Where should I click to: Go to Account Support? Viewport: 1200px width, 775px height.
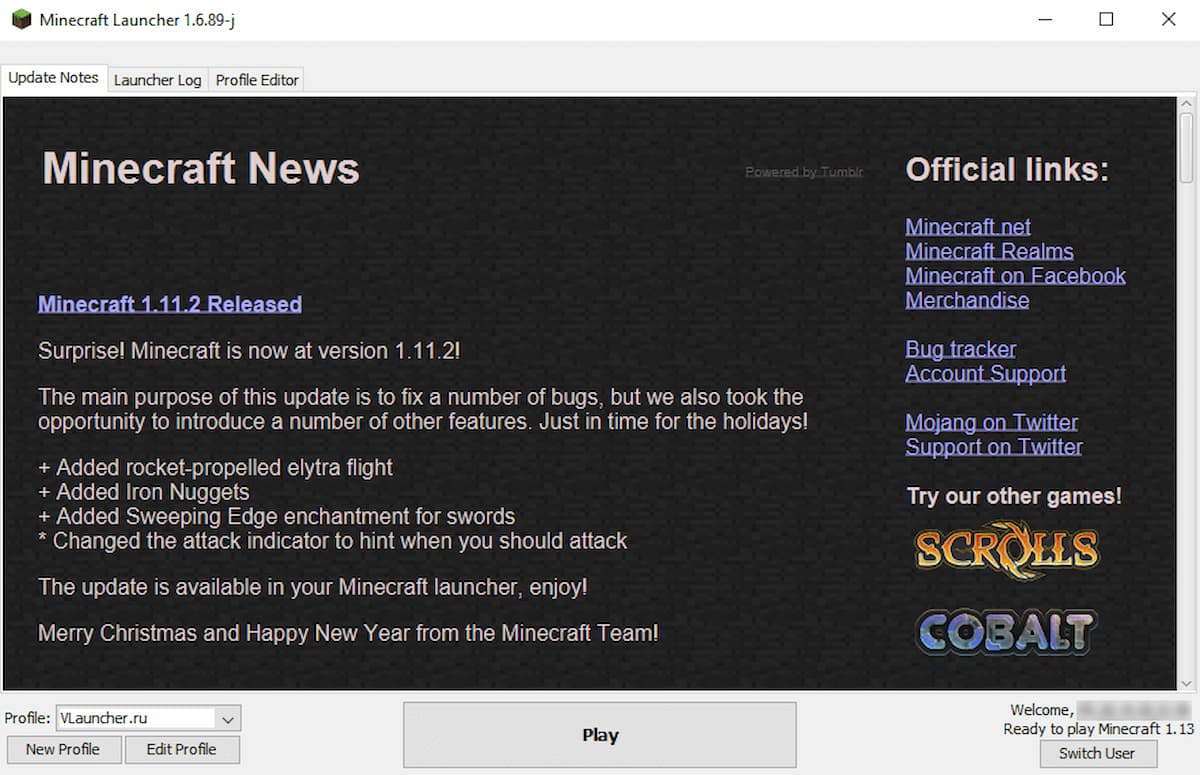(x=985, y=373)
